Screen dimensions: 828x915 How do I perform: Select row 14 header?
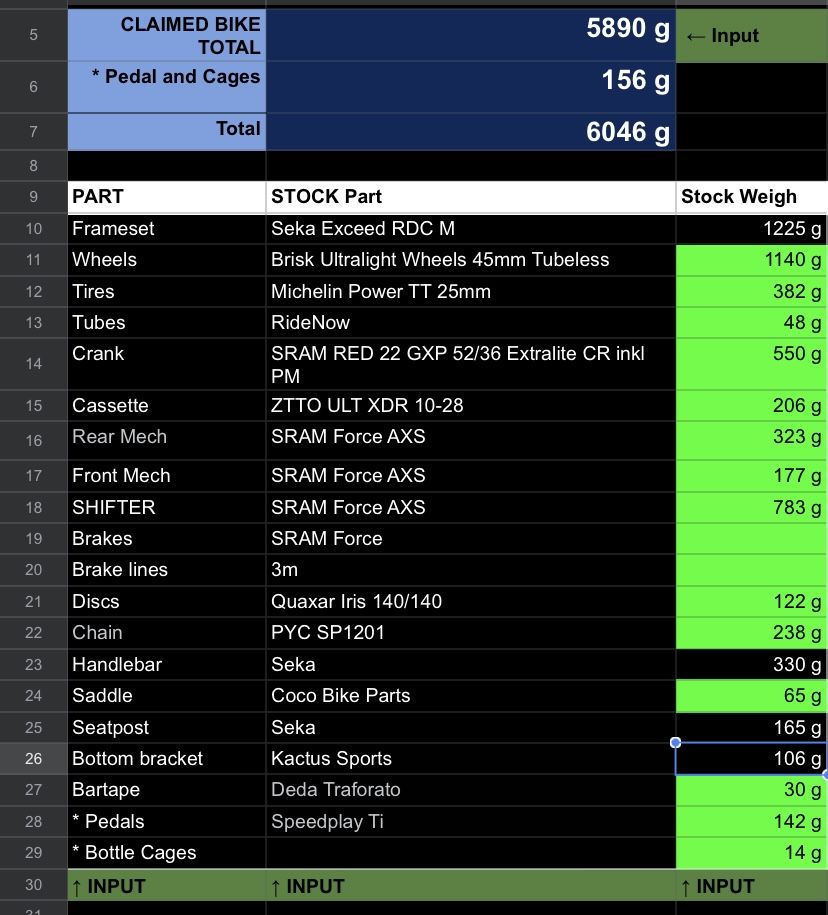(x=34, y=364)
